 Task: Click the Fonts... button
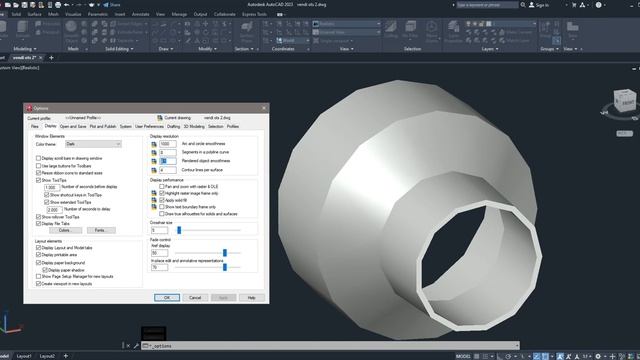pos(101,230)
